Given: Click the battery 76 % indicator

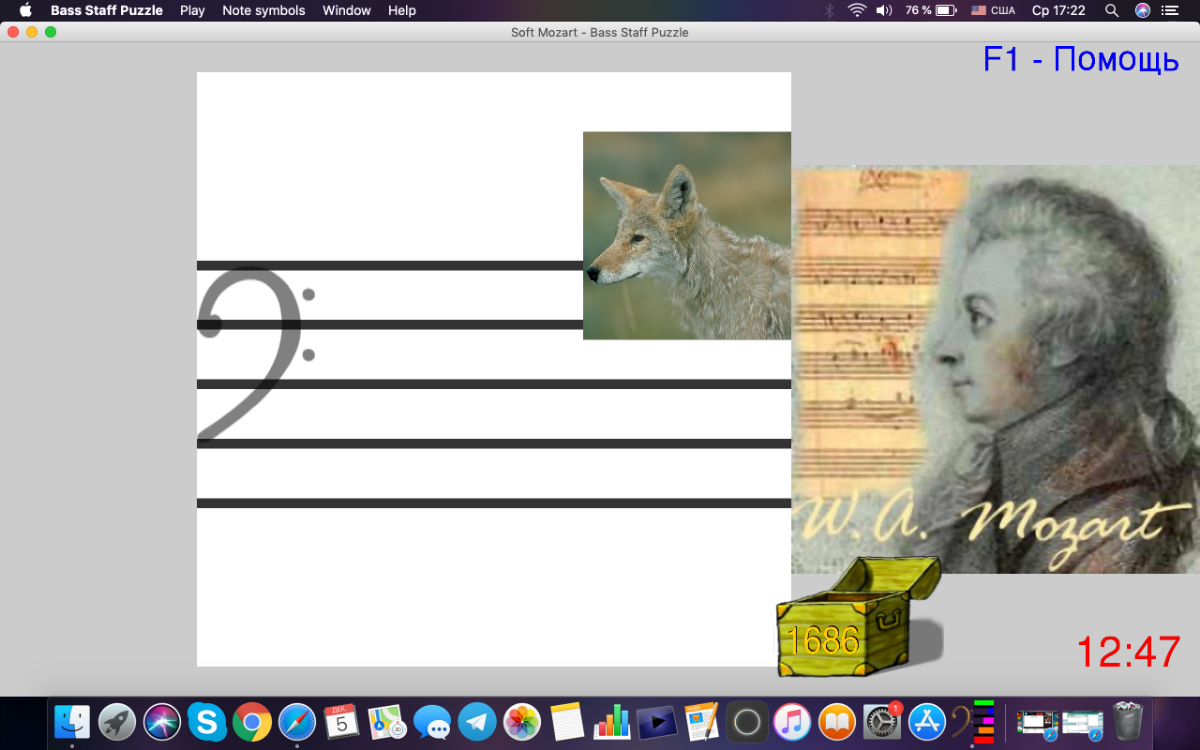Looking at the screenshot, I should click(x=930, y=10).
